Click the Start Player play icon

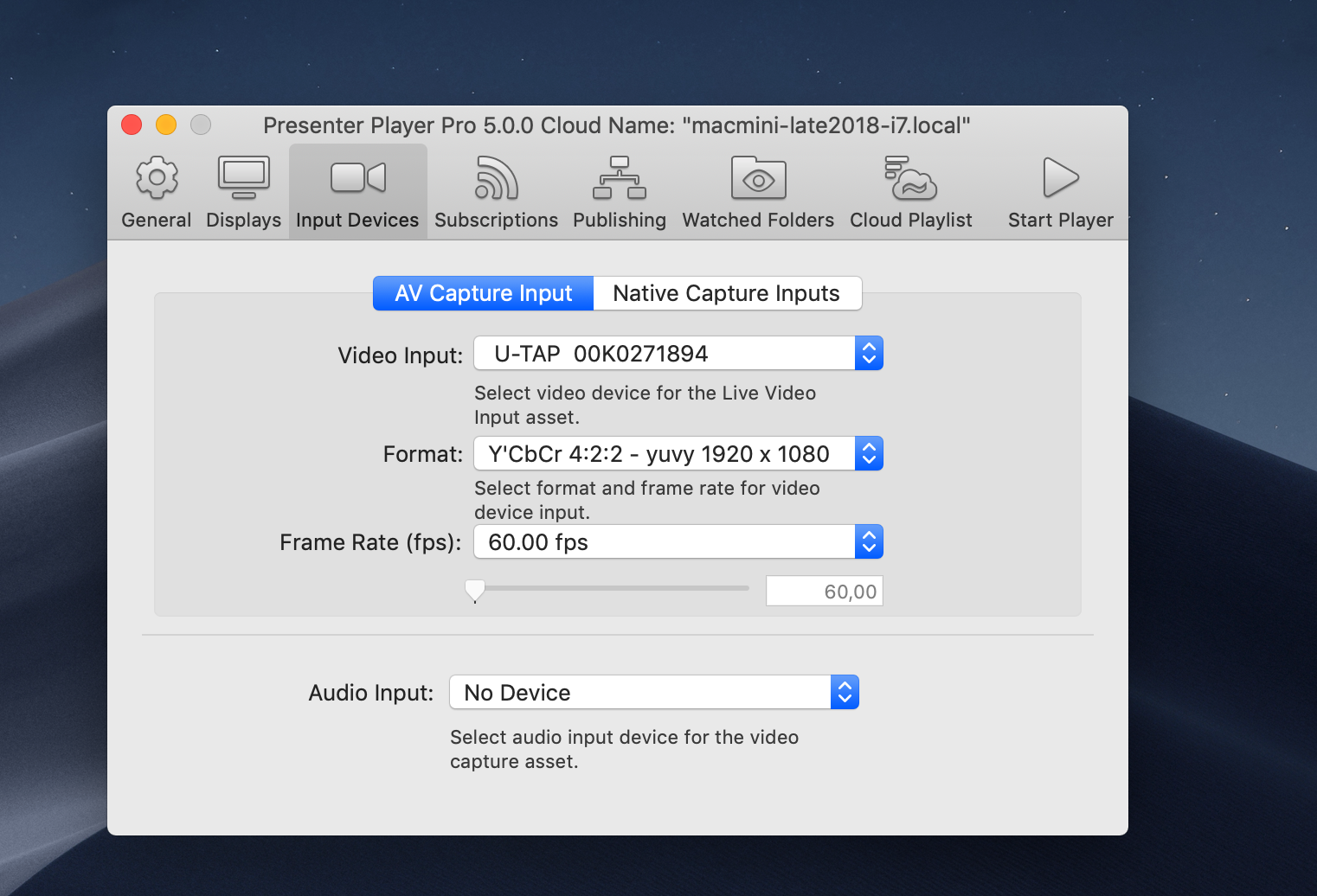[x=1060, y=177]
